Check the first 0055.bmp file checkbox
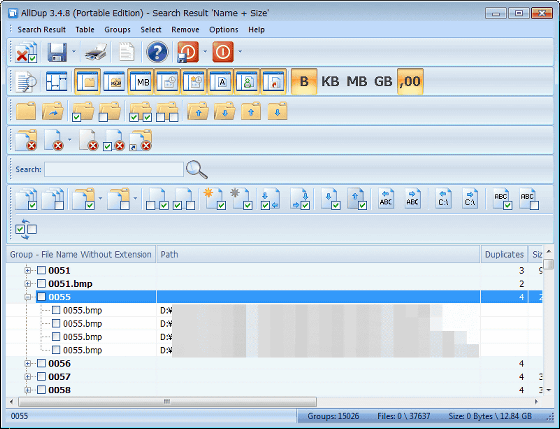Screen dimensions: 560x429 tap(56, 310)
